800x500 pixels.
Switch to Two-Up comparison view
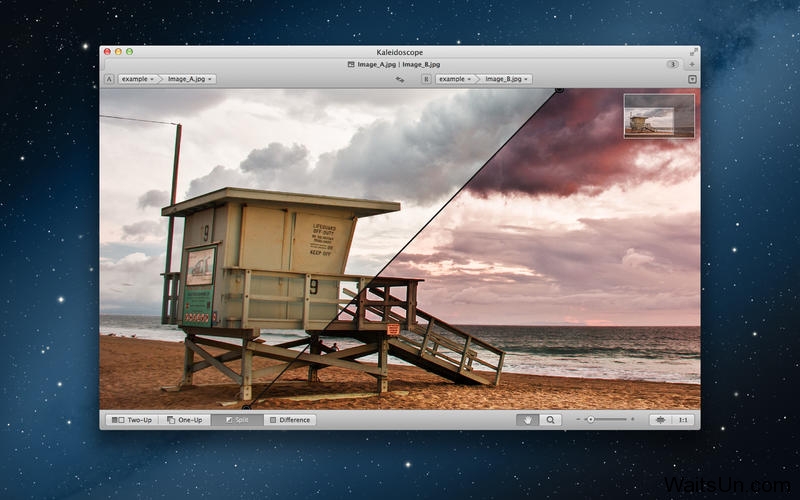(x=131, y=420)
